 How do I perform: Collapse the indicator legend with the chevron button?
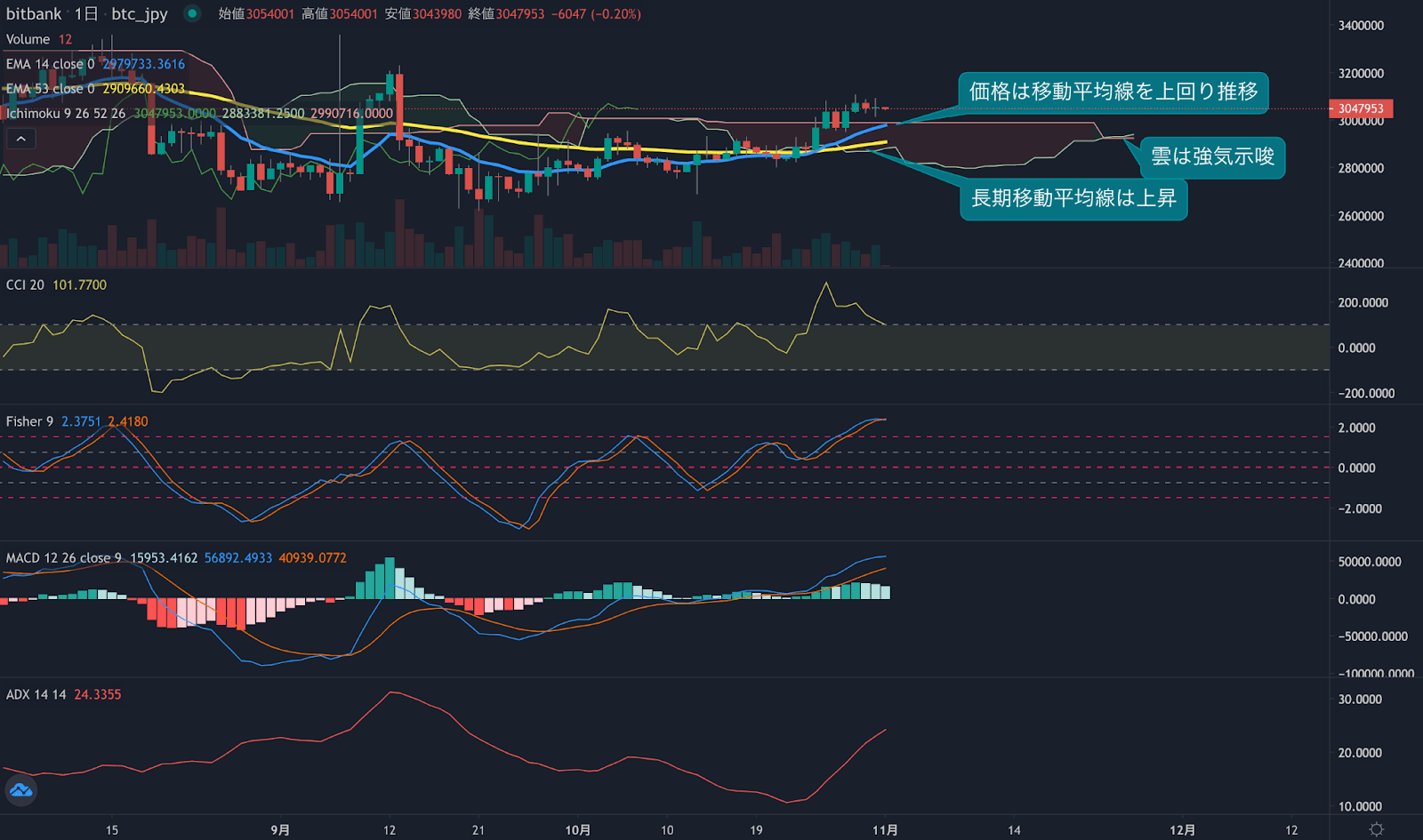click(x=20, y=139)
